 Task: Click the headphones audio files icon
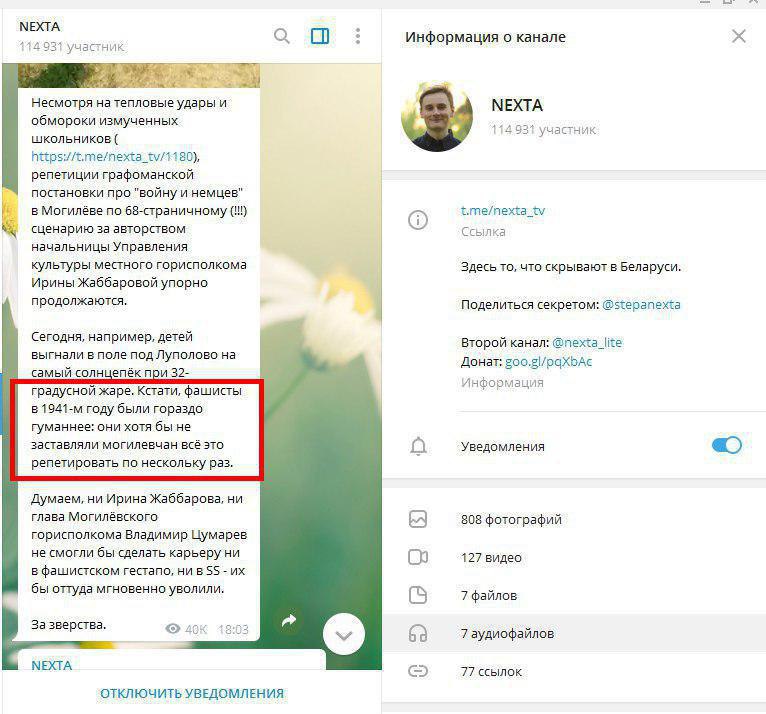click(x=418, y=633)
